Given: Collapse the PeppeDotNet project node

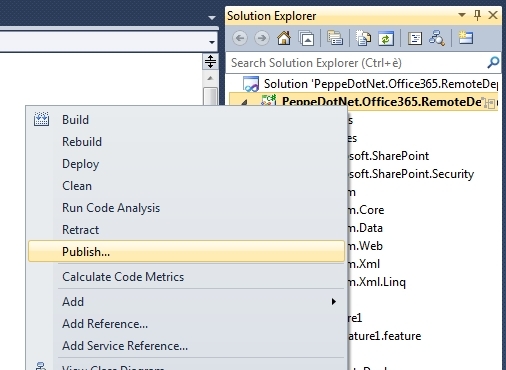Looking at the screenshot, I should click(x=245, y=102).
